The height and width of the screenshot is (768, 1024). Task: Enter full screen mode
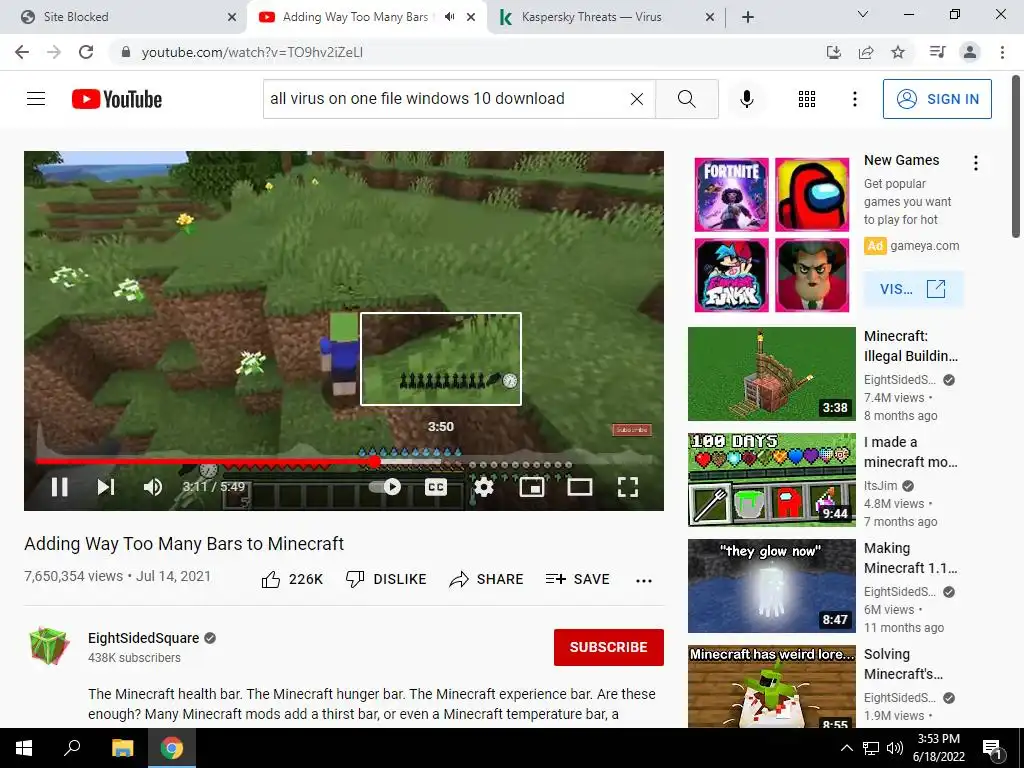pos(628,487)
